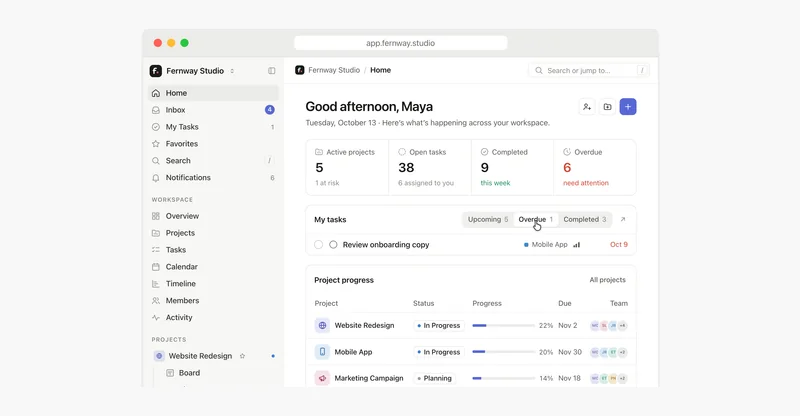Click the blue plus create button

(x=628, y=107)
